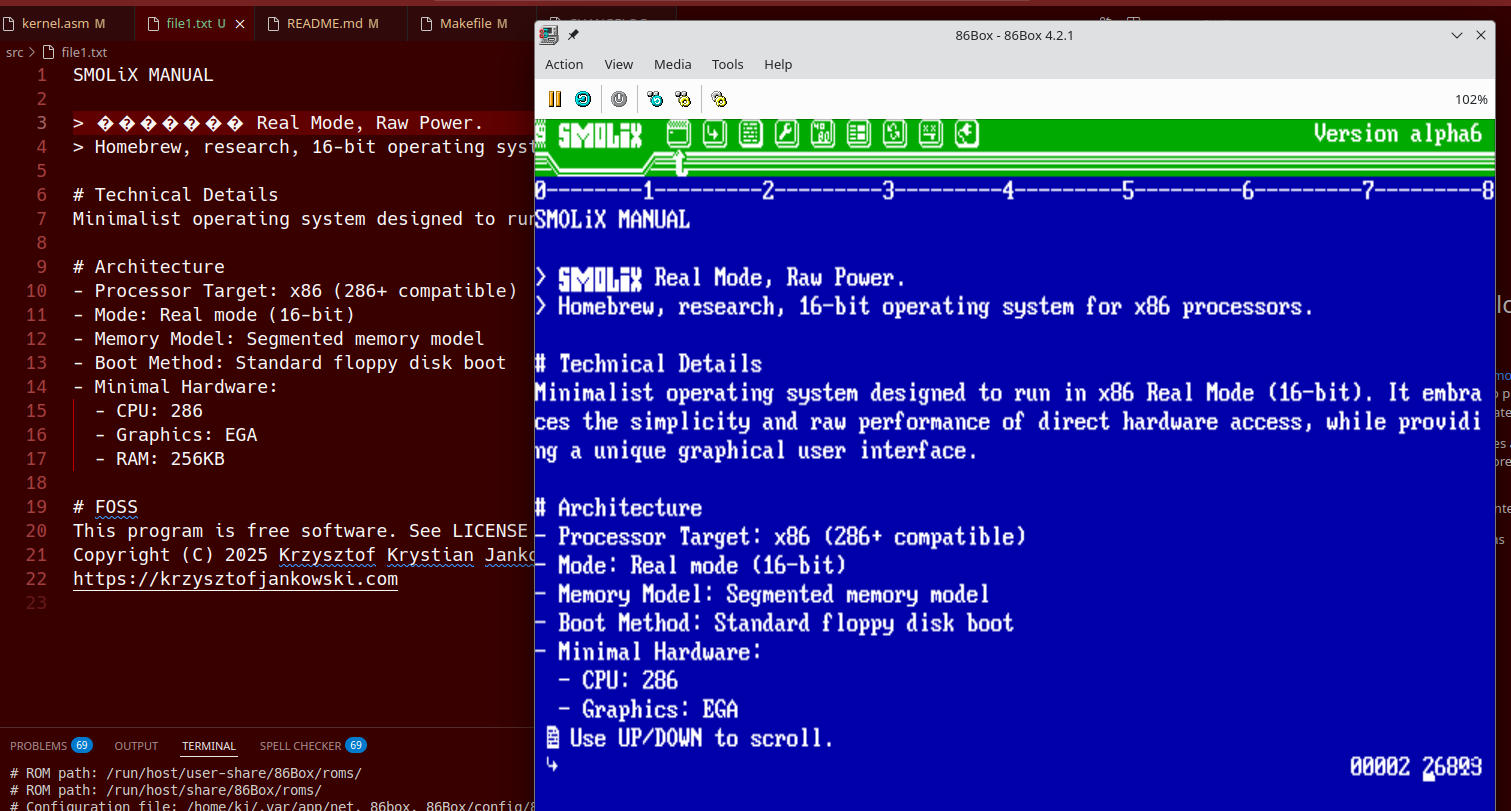Click "Version alpha6" text in SMOLiX header
The width and height of the screenshot is (1511, 811).
1398,134
